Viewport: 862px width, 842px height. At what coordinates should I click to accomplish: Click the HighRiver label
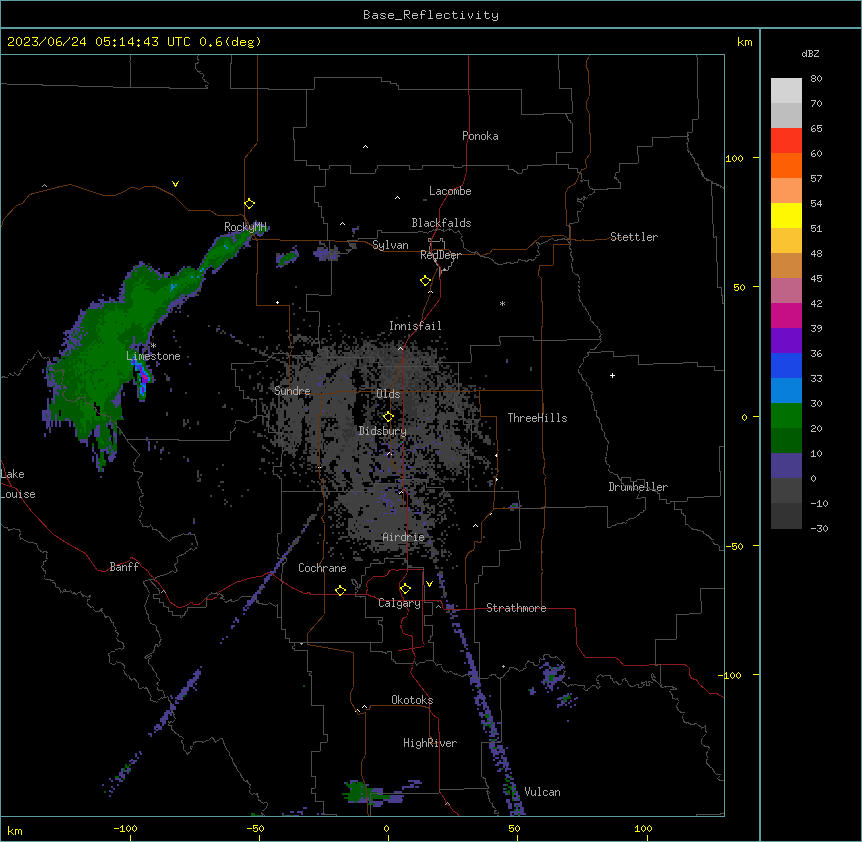point(430,743)
